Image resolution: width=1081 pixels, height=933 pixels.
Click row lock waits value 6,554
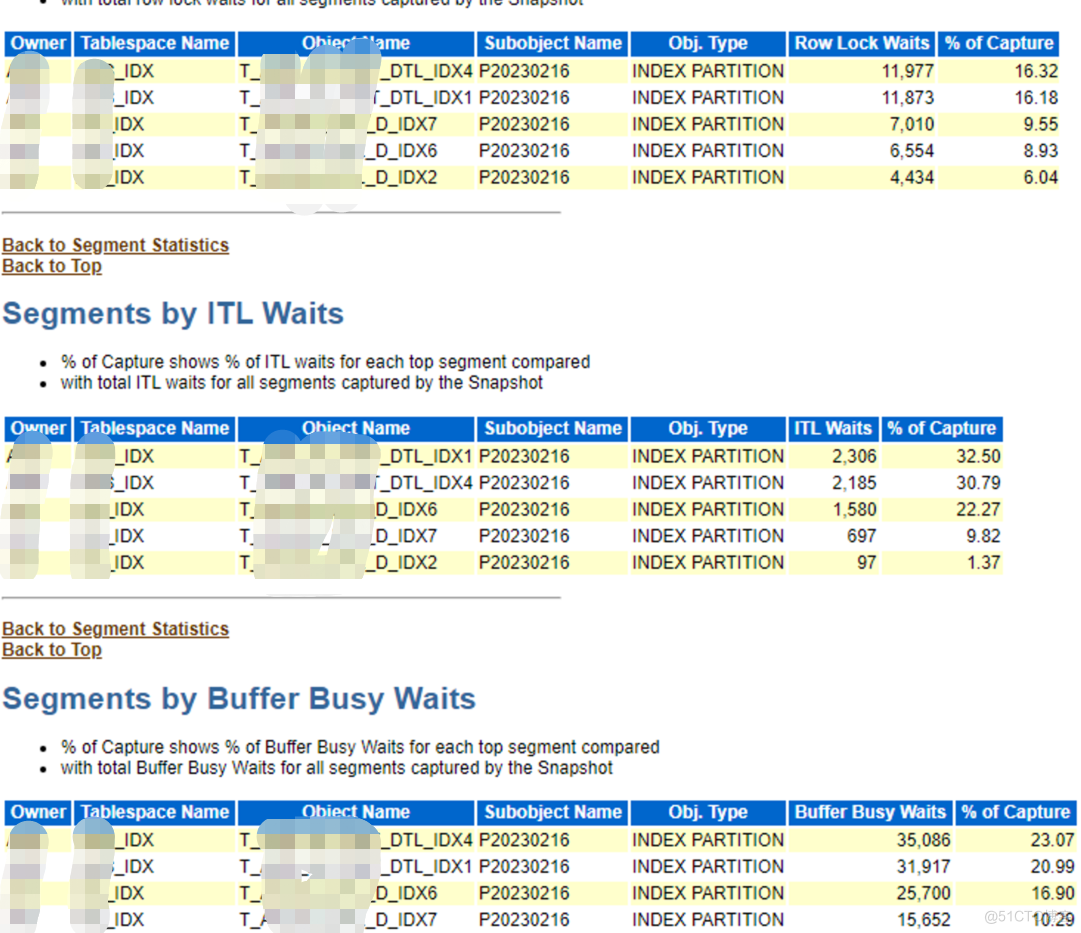[x=911, y=151]
